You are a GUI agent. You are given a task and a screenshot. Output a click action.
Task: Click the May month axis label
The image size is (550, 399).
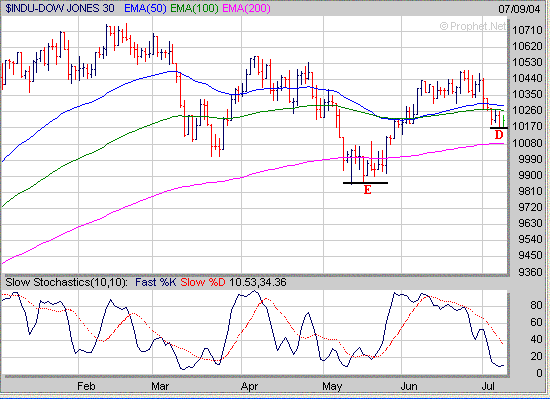pos(332,386)
